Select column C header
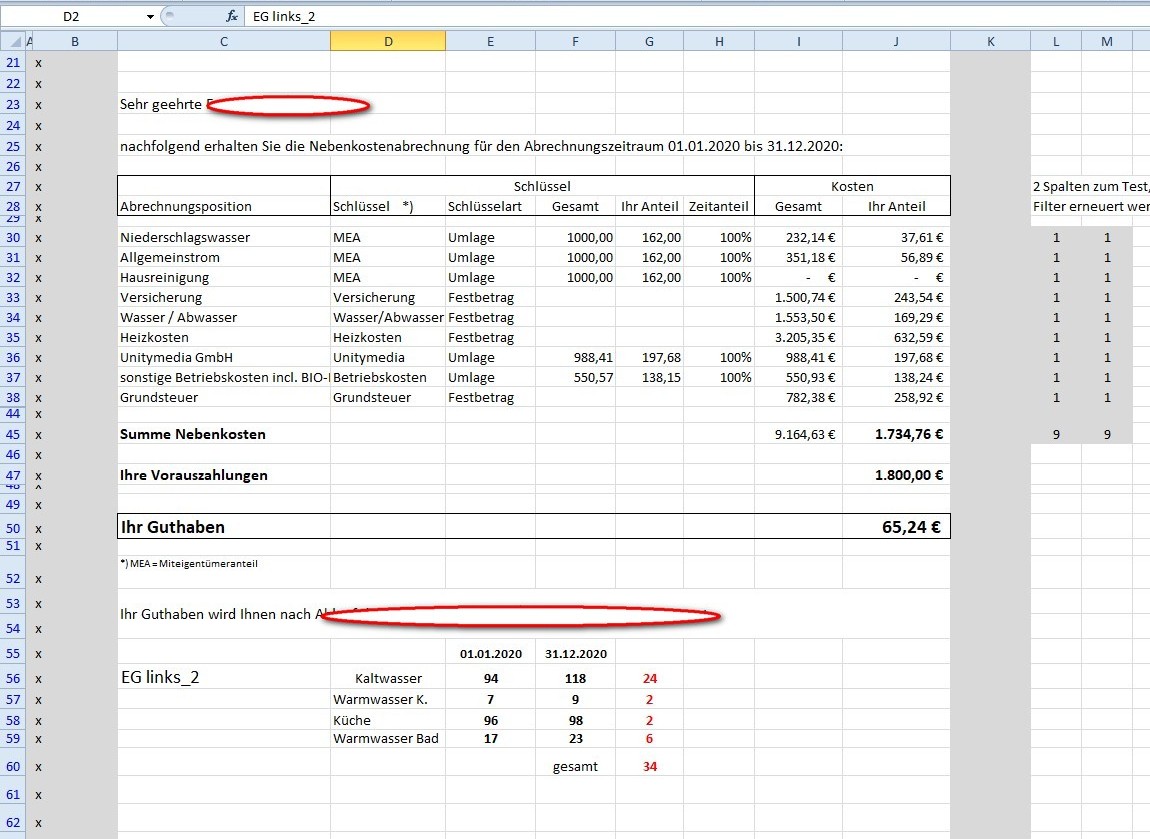The height and width of the screenshot is (839, 1150). (224, 42)
